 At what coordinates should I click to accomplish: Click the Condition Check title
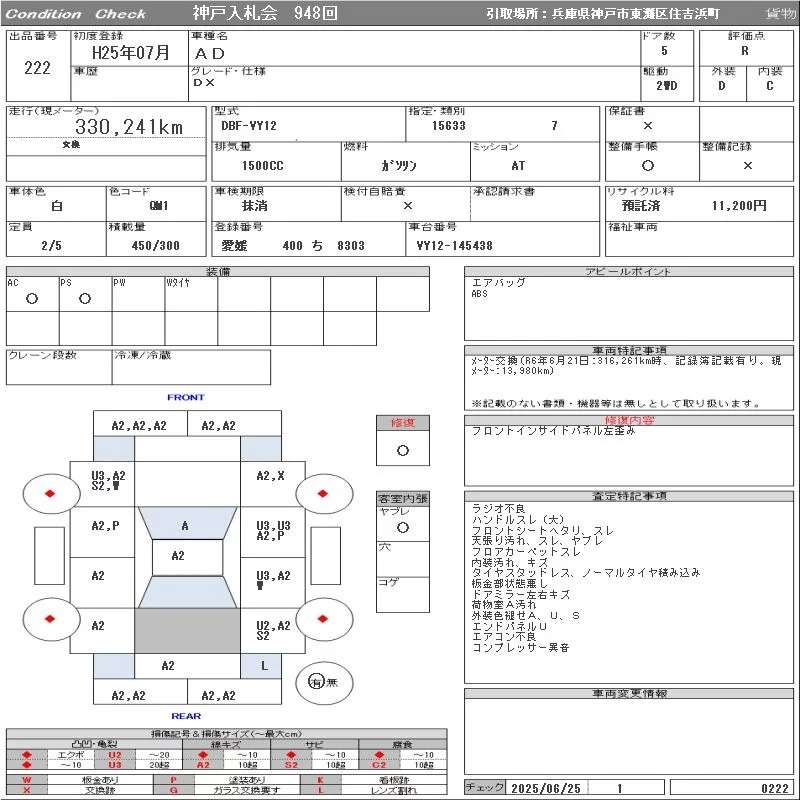[x=76, y=14]
